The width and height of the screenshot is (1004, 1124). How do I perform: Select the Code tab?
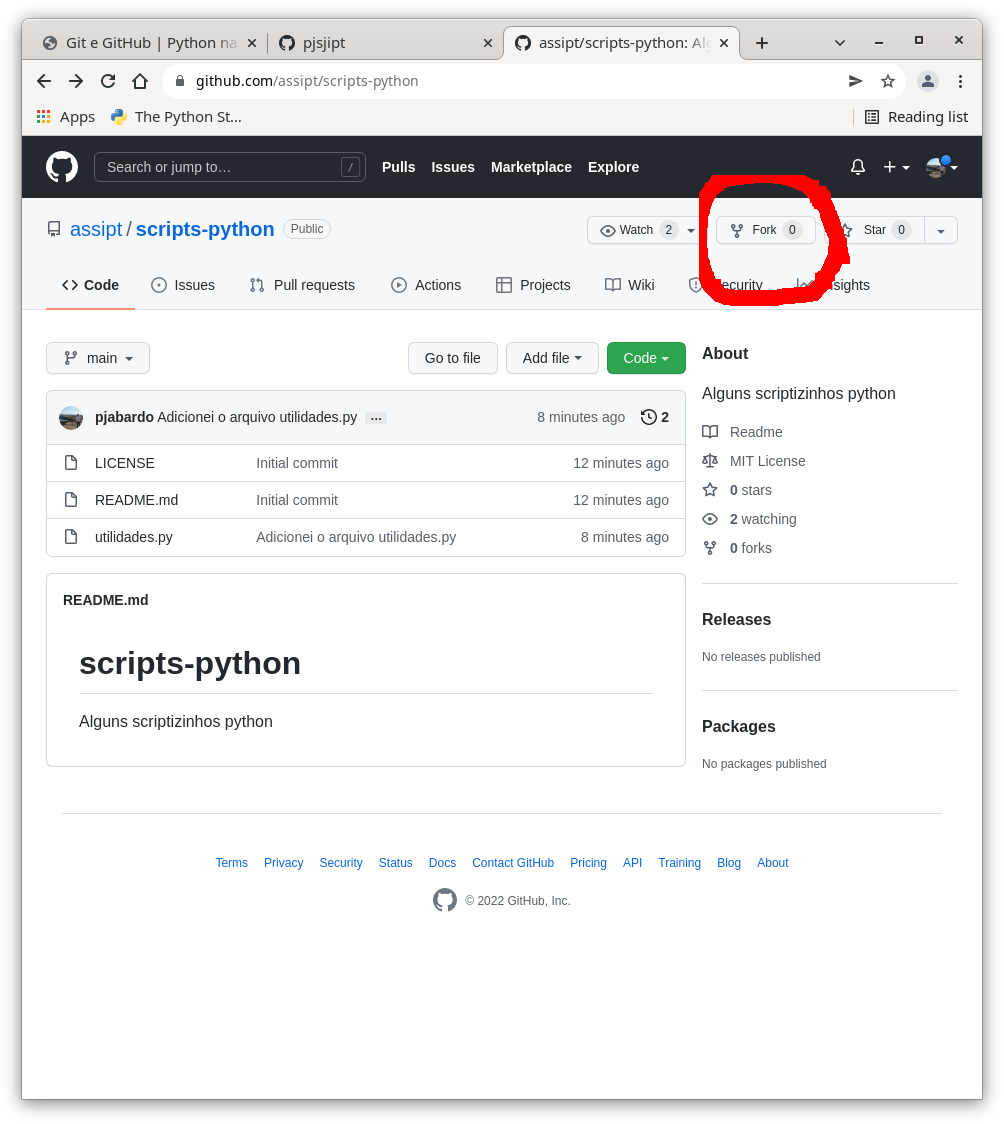click(x=90, y=285)
